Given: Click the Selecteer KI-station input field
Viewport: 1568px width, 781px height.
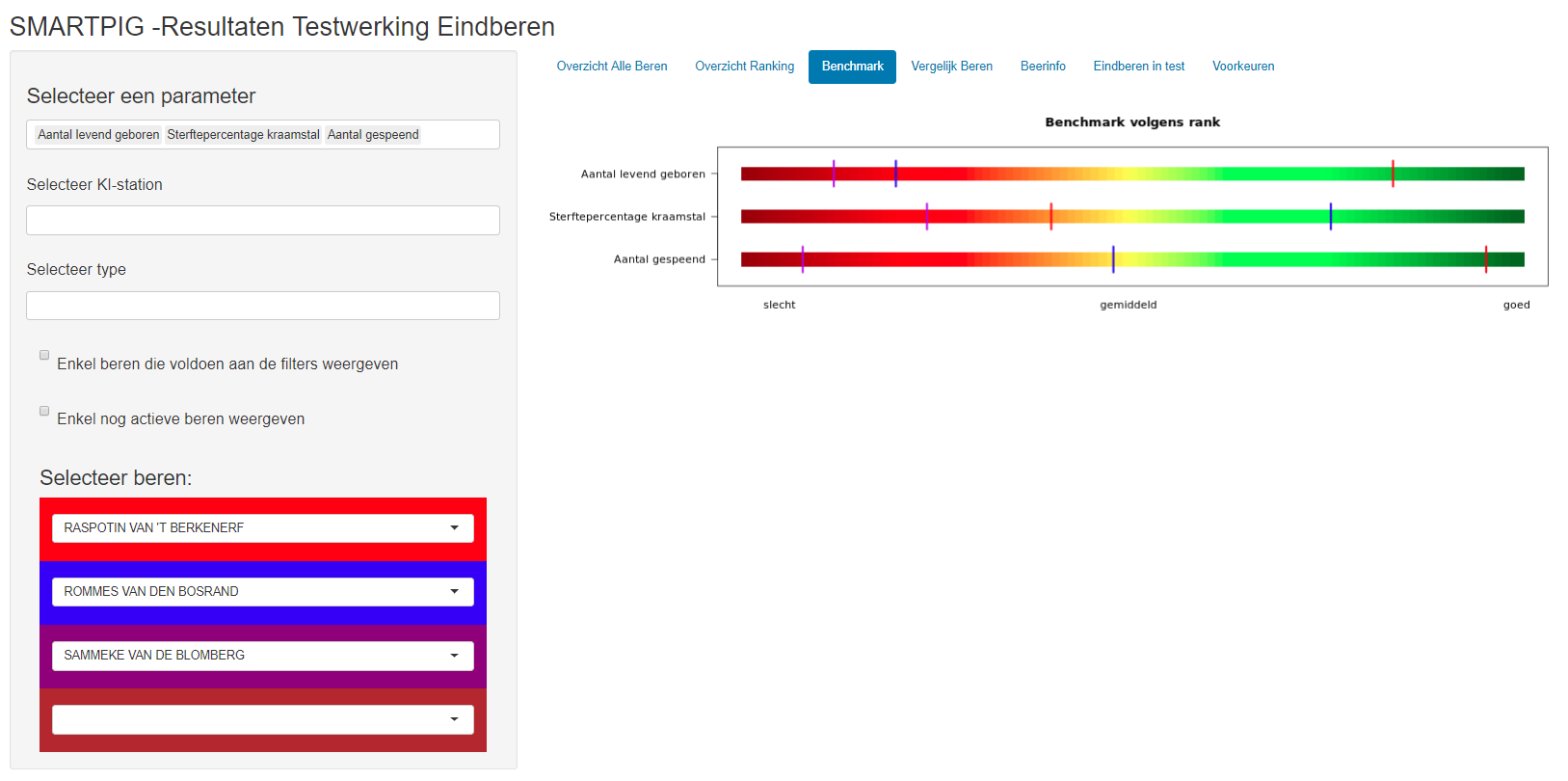Looking at the screenshot, I should pyautogui.click(x=263, y=220).
